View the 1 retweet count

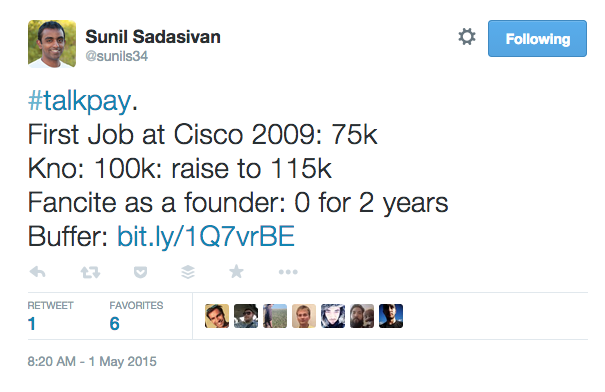(x=32, y=324)
